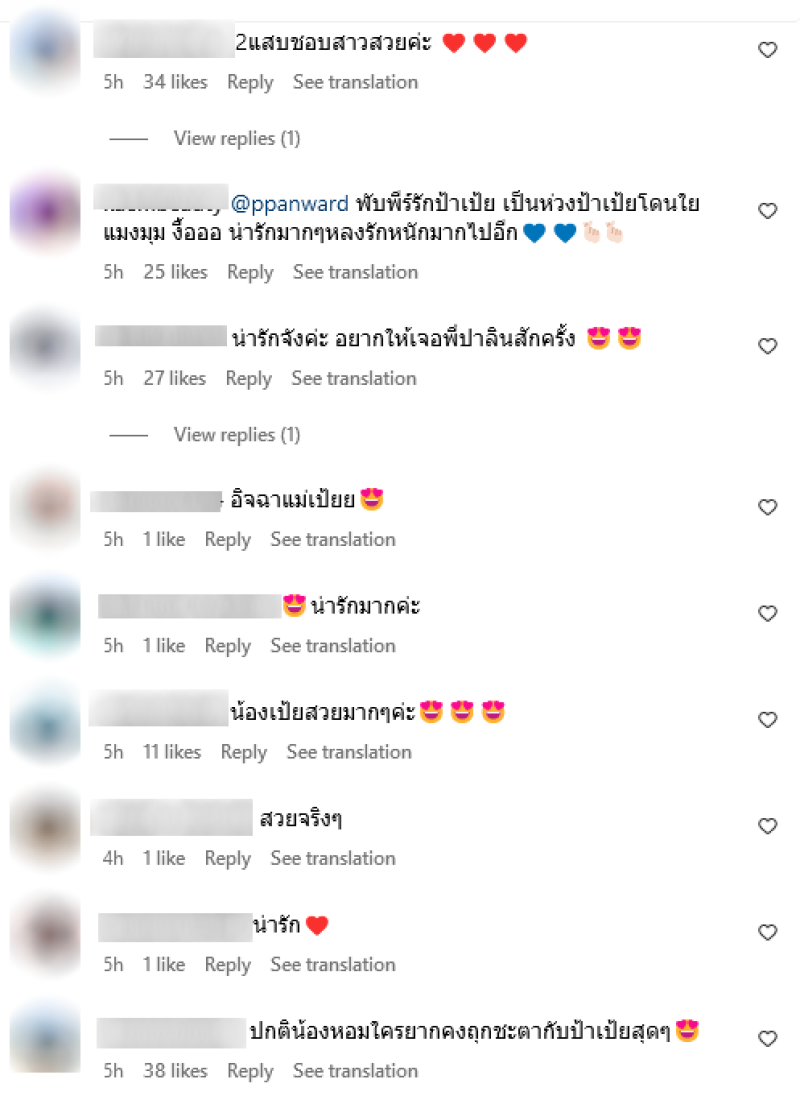Open the purple avatar commenter profile

coord(46,210)
